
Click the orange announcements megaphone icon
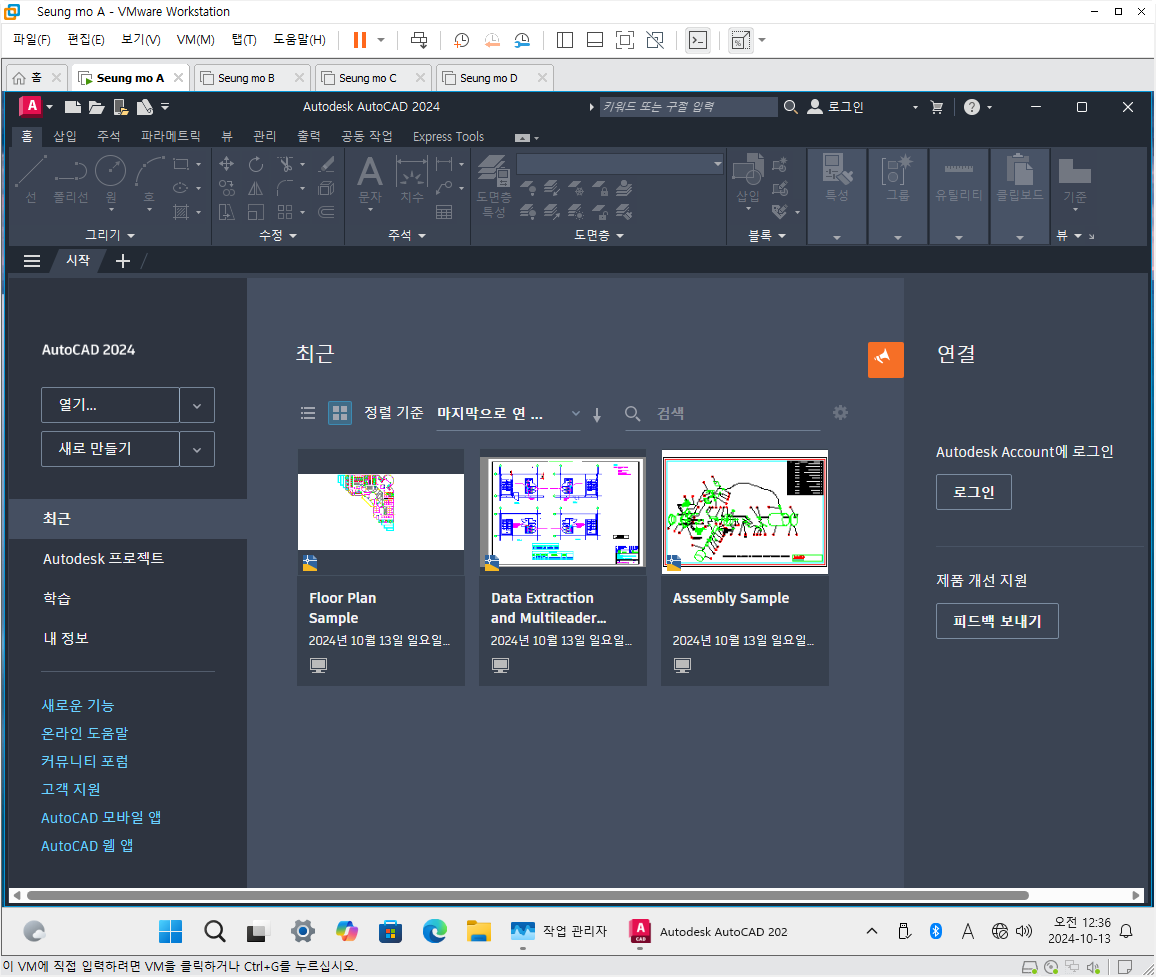885,360
